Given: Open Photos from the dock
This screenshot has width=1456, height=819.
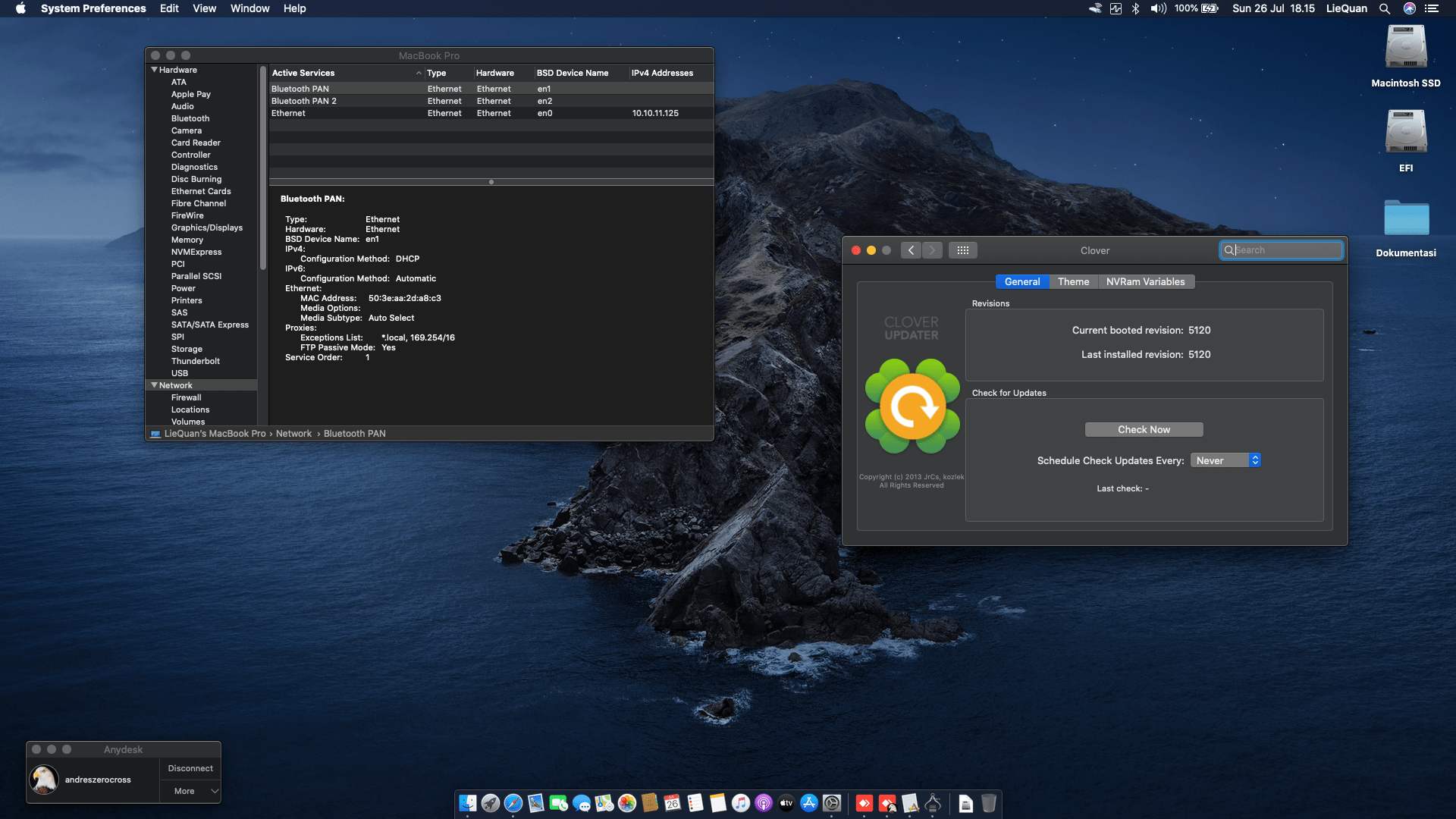Looking at the screenshot, I should (627, 803).
